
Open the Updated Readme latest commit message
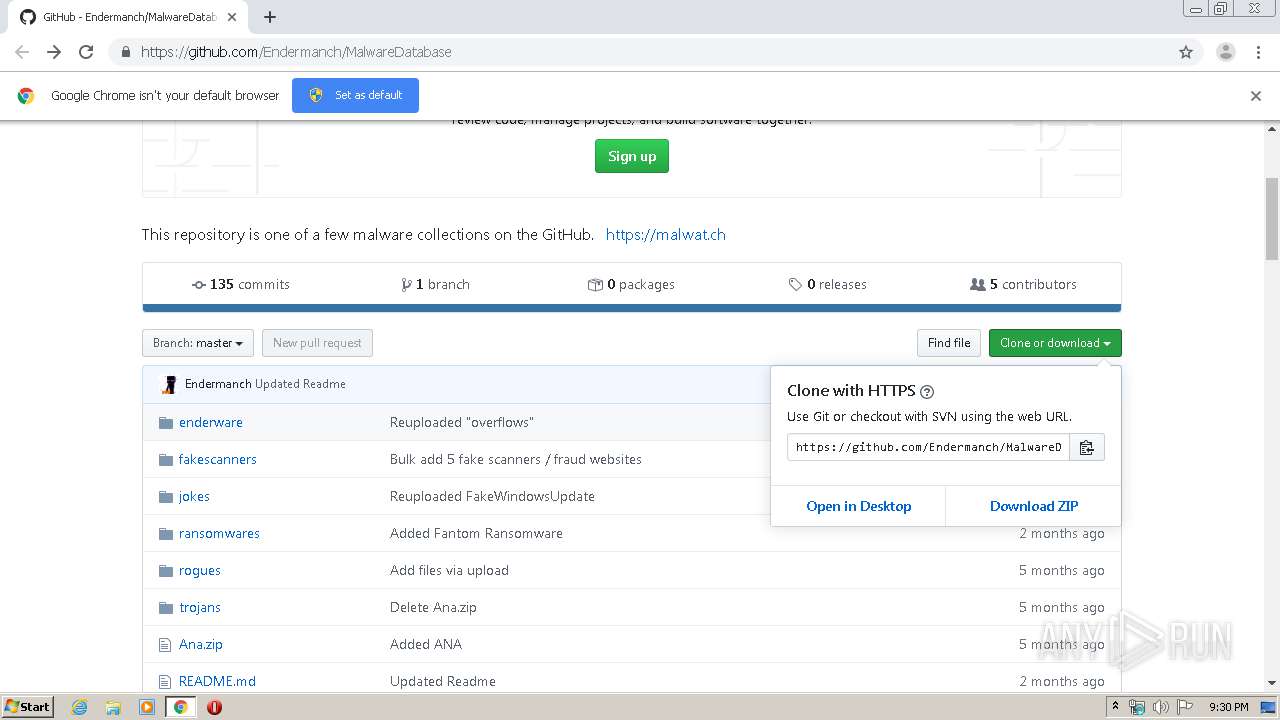point(300,384)
